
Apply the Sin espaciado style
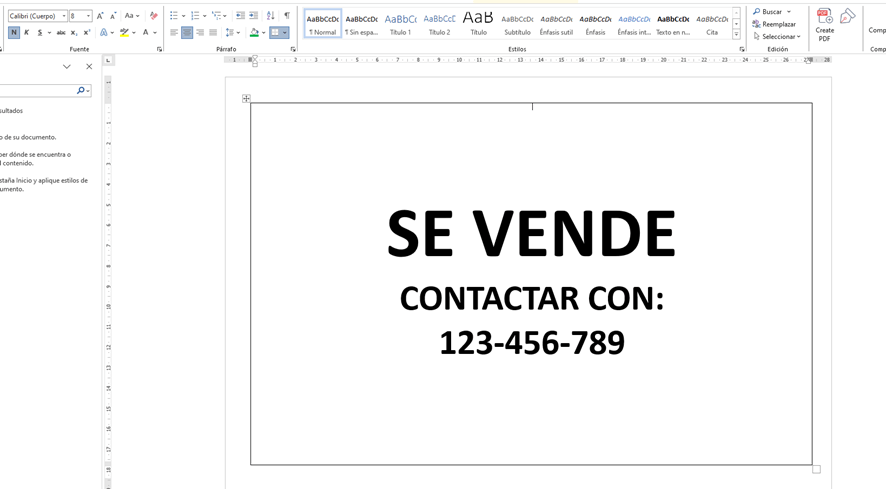click(362, 24)
